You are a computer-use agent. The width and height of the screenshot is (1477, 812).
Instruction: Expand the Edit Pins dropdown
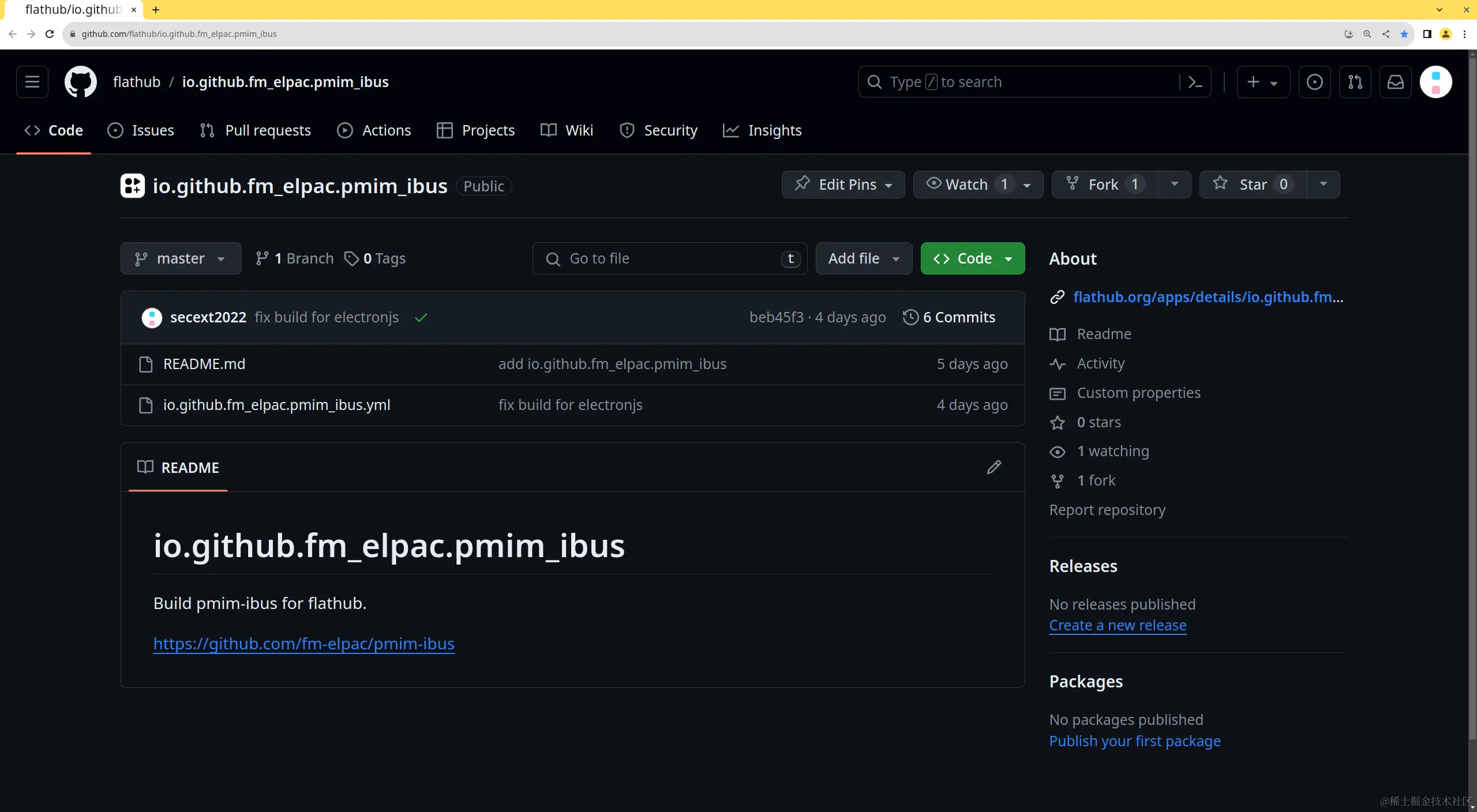point(843,185)
